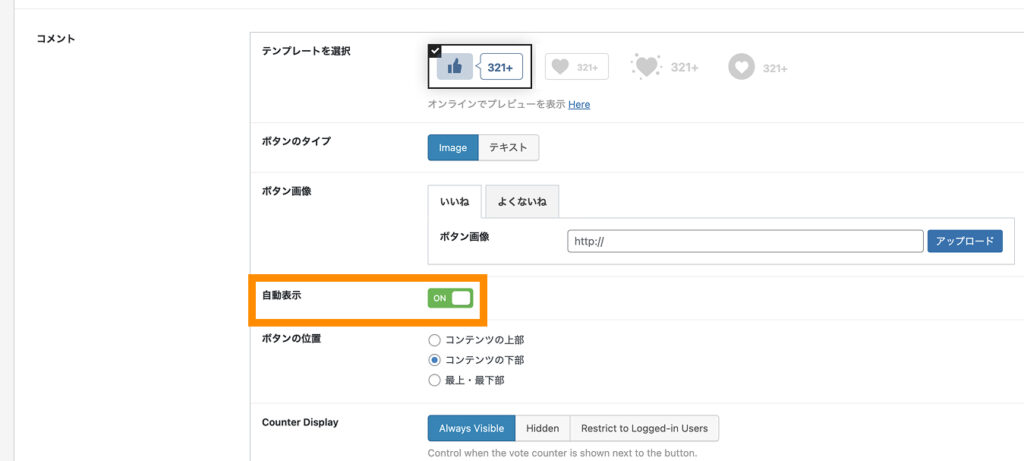Set Counter Display to Always Visible
Image resolution: width=1024 pixels, height=461 pixels.
point(471,428)
